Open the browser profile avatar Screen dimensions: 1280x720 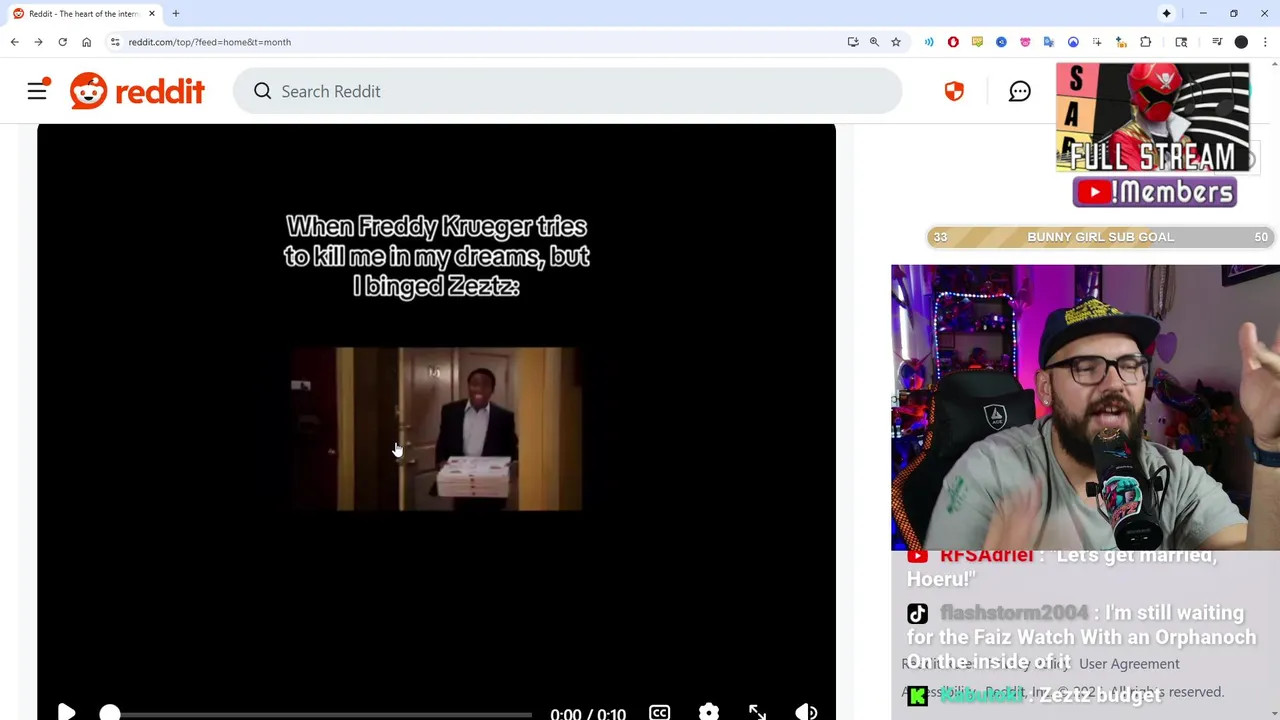[1241, 42]
